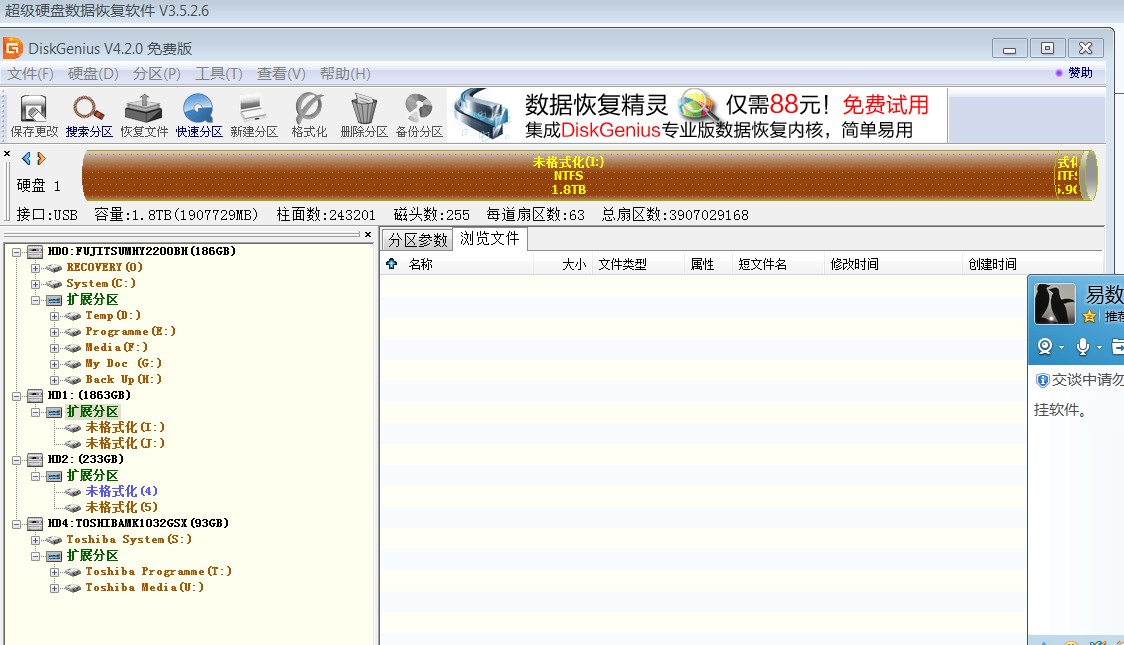Image resolution: width=1124 pixels, height=645 pixels.
Task: Click the 超级硬盘数据恢复软件 window title behind
Action: pos(107,11)
